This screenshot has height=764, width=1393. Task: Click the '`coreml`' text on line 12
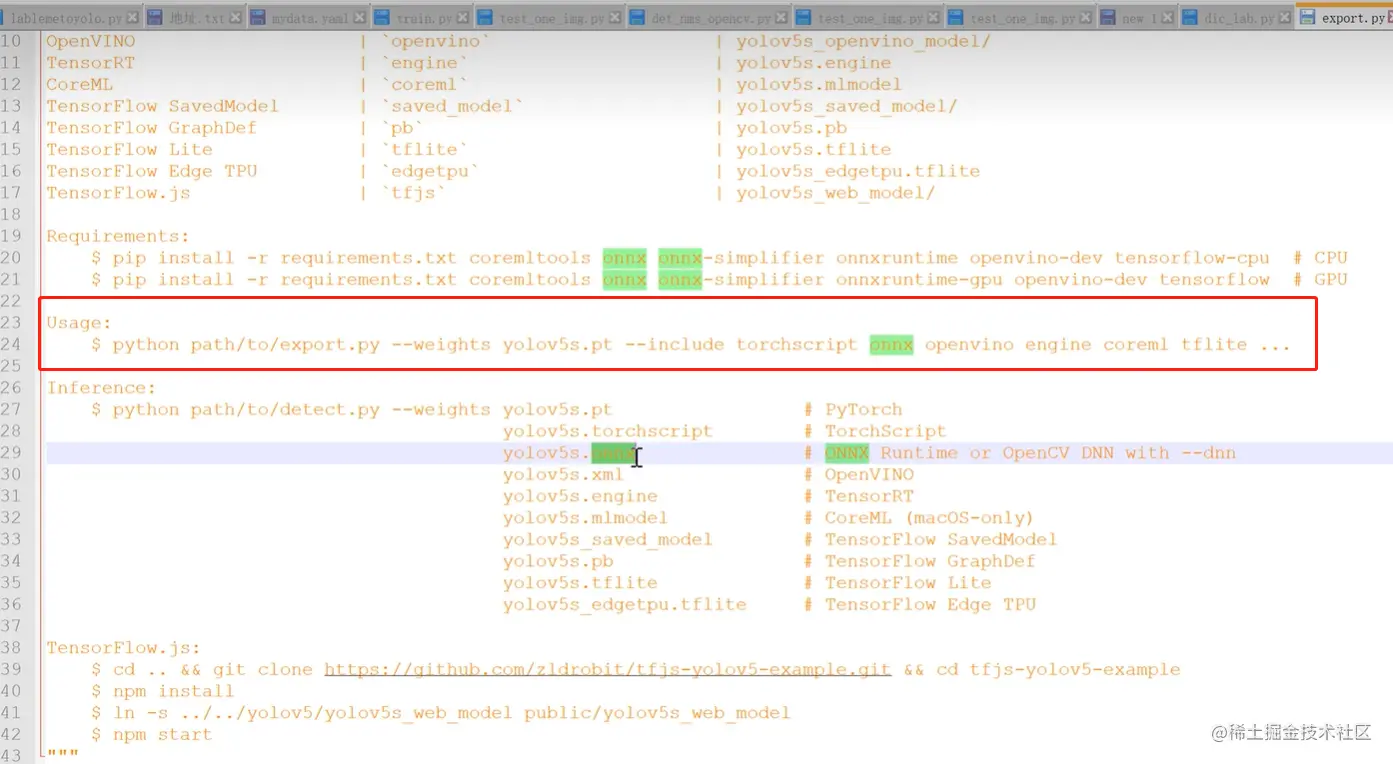[425, 85]
